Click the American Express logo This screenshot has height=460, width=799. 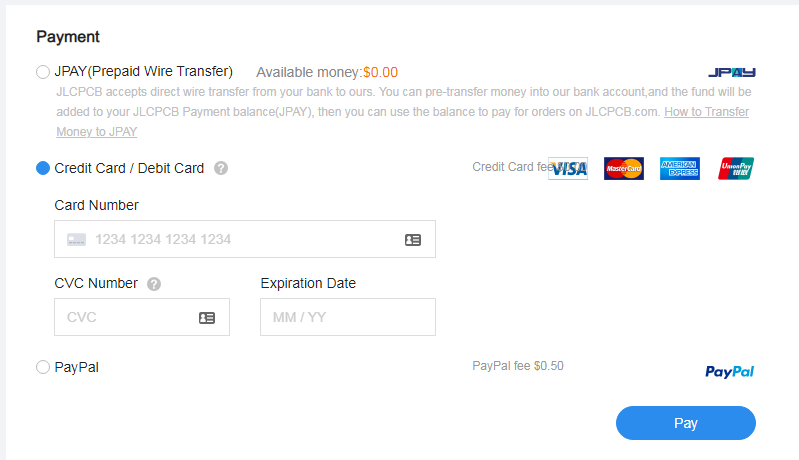point(680,169)
